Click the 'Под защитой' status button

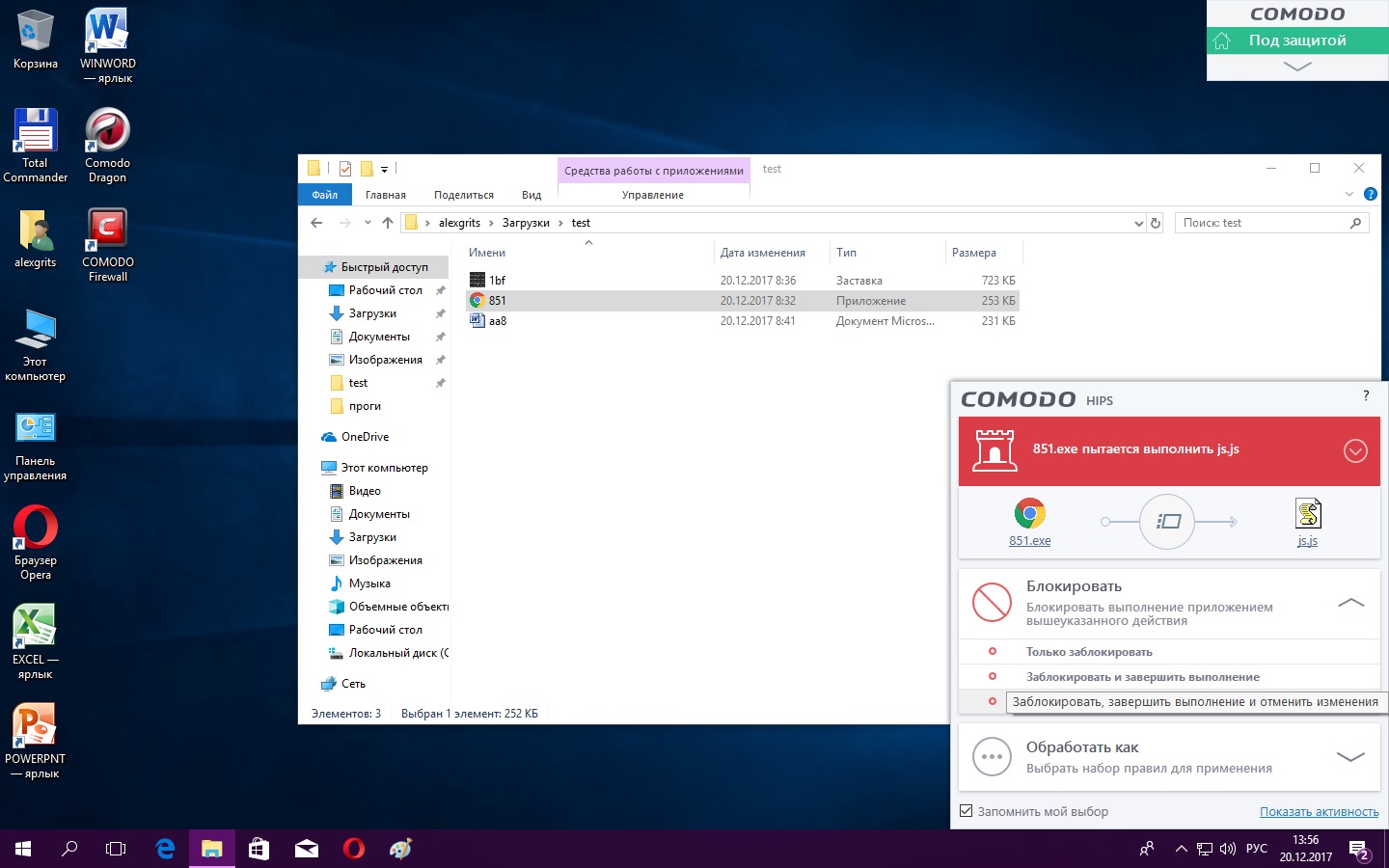tap(1297, 41)
